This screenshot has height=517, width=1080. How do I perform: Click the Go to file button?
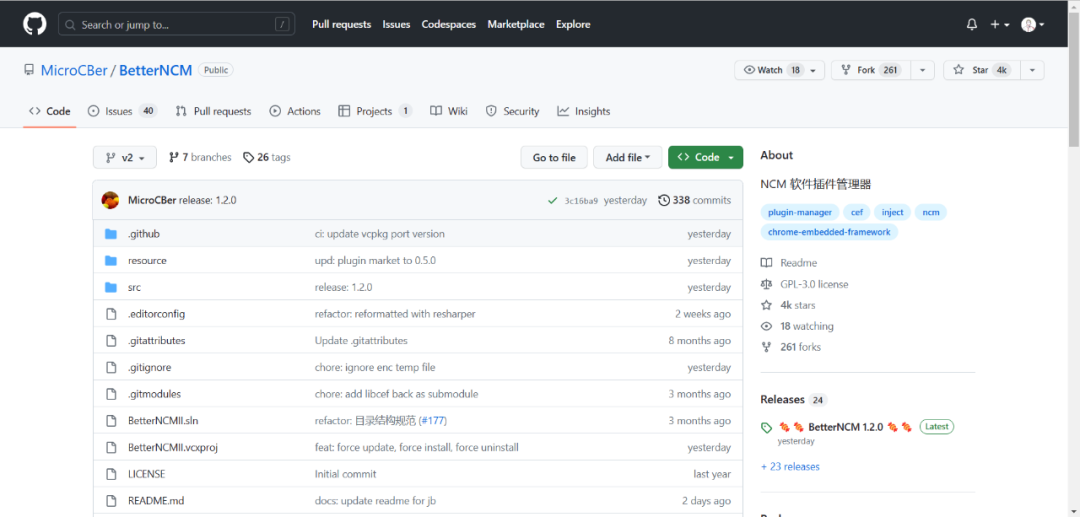553,157
